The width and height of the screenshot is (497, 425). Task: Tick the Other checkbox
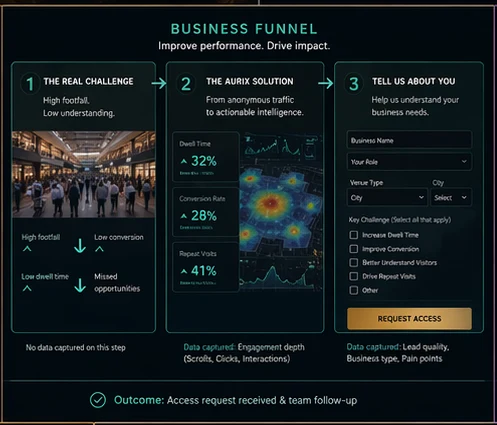[x=354, y=290]
